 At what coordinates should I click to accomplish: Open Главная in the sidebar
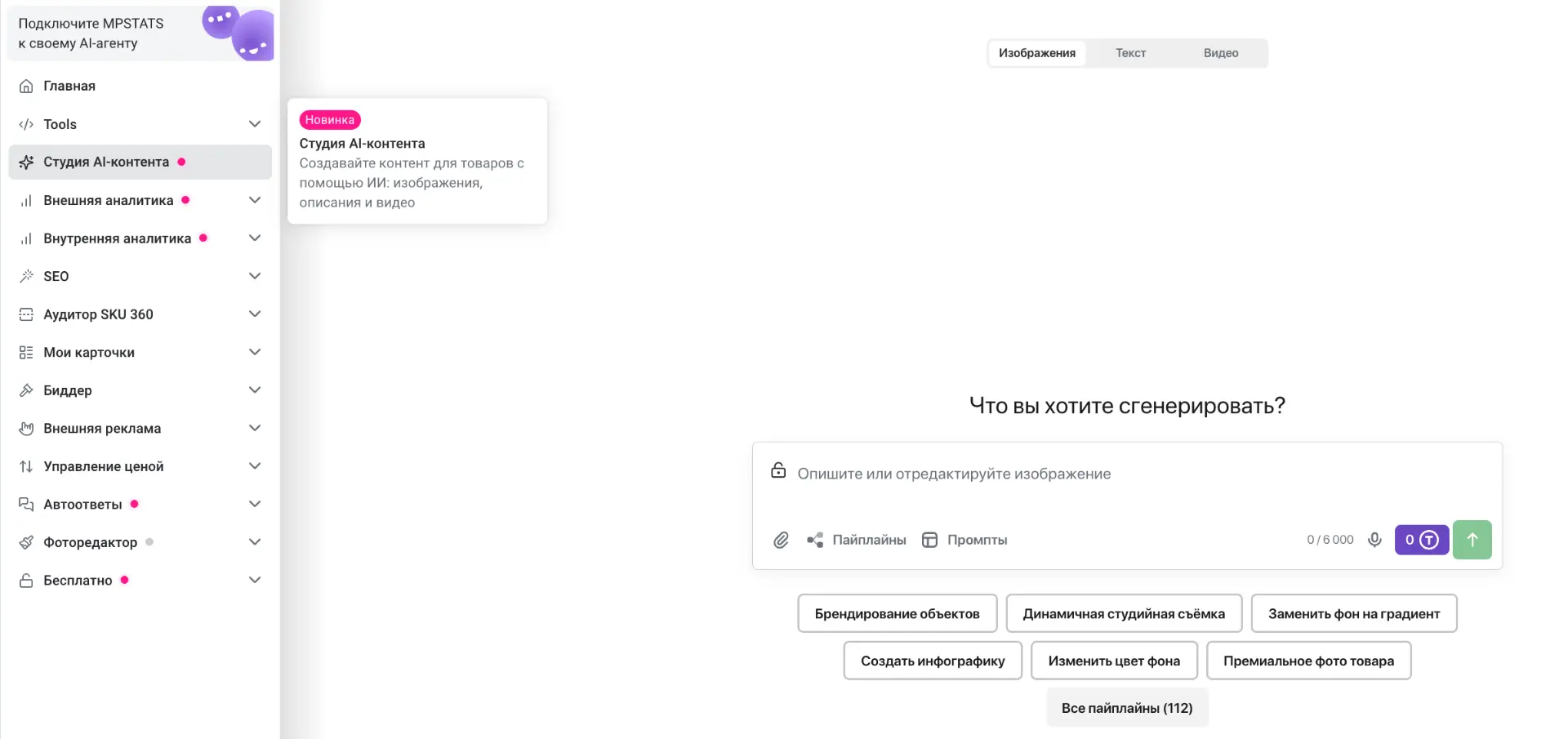coord(140,86)
